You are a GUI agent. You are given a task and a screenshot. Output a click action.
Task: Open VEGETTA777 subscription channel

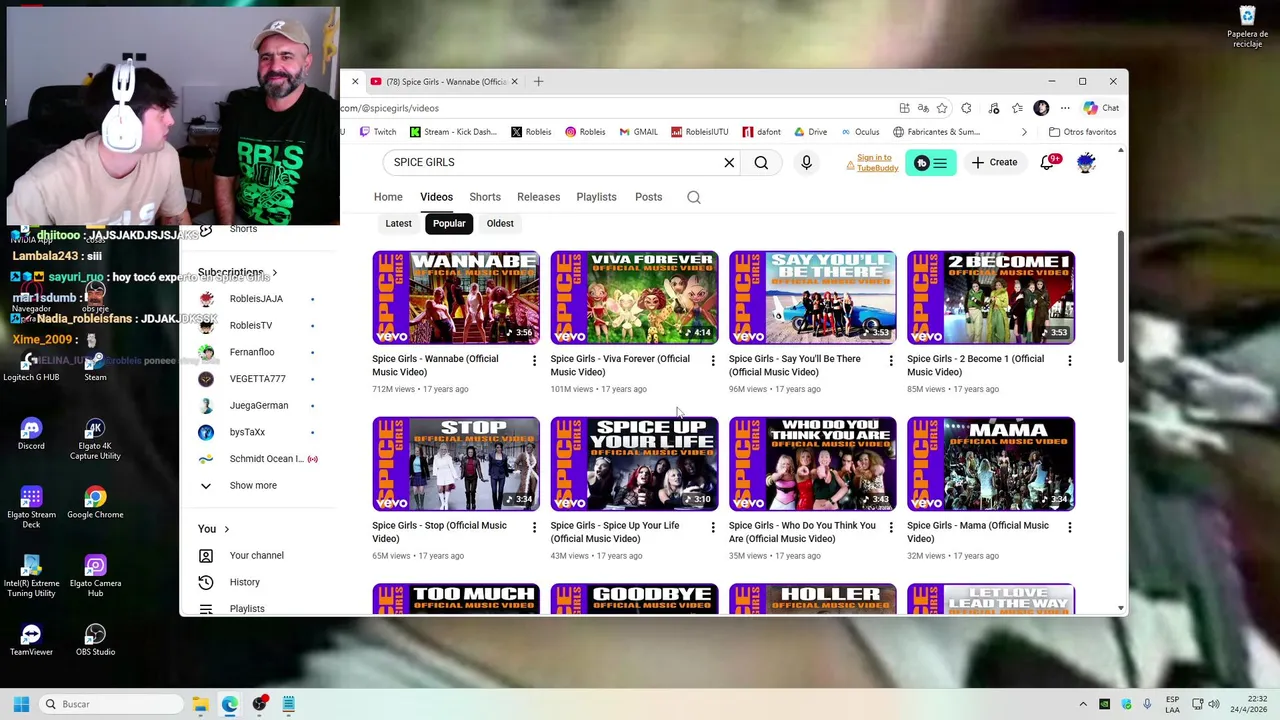tap(257, 379)
